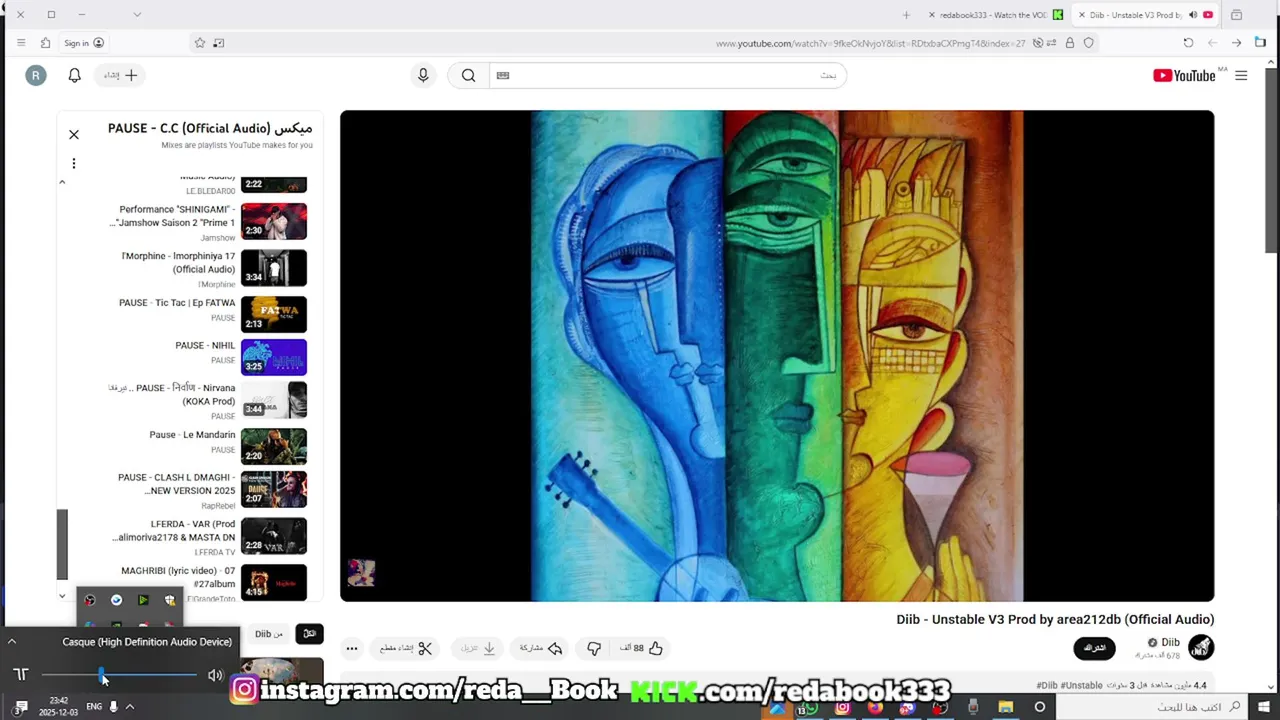Open the Diib channel avatar
Screen dimensions: 1280x720
[x=1201, y=648]
